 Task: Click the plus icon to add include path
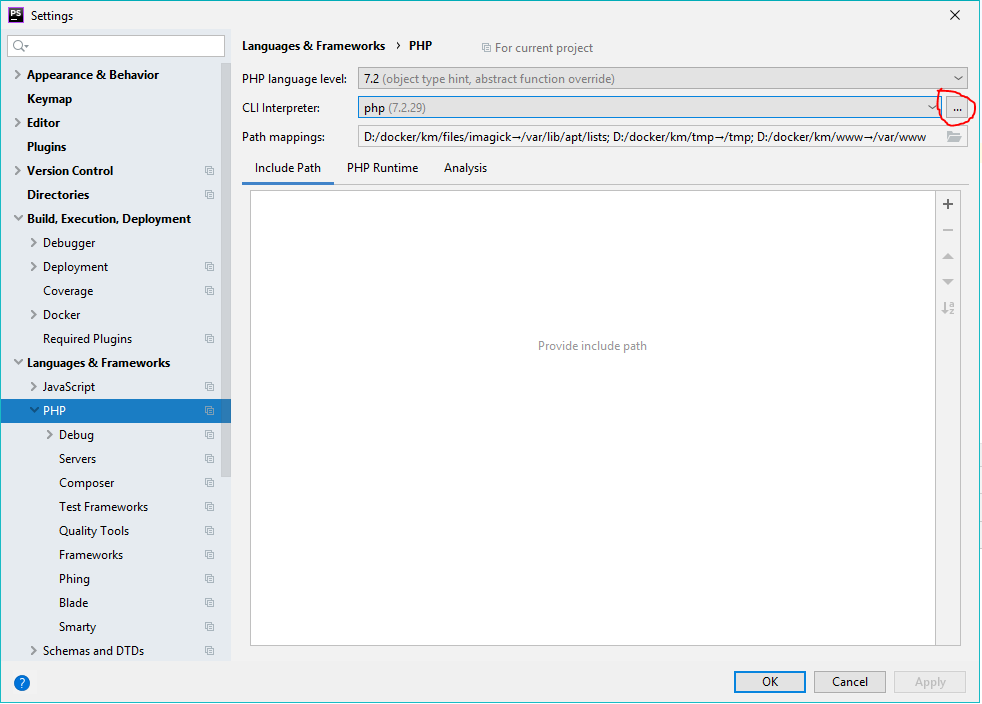pos(948,204)
